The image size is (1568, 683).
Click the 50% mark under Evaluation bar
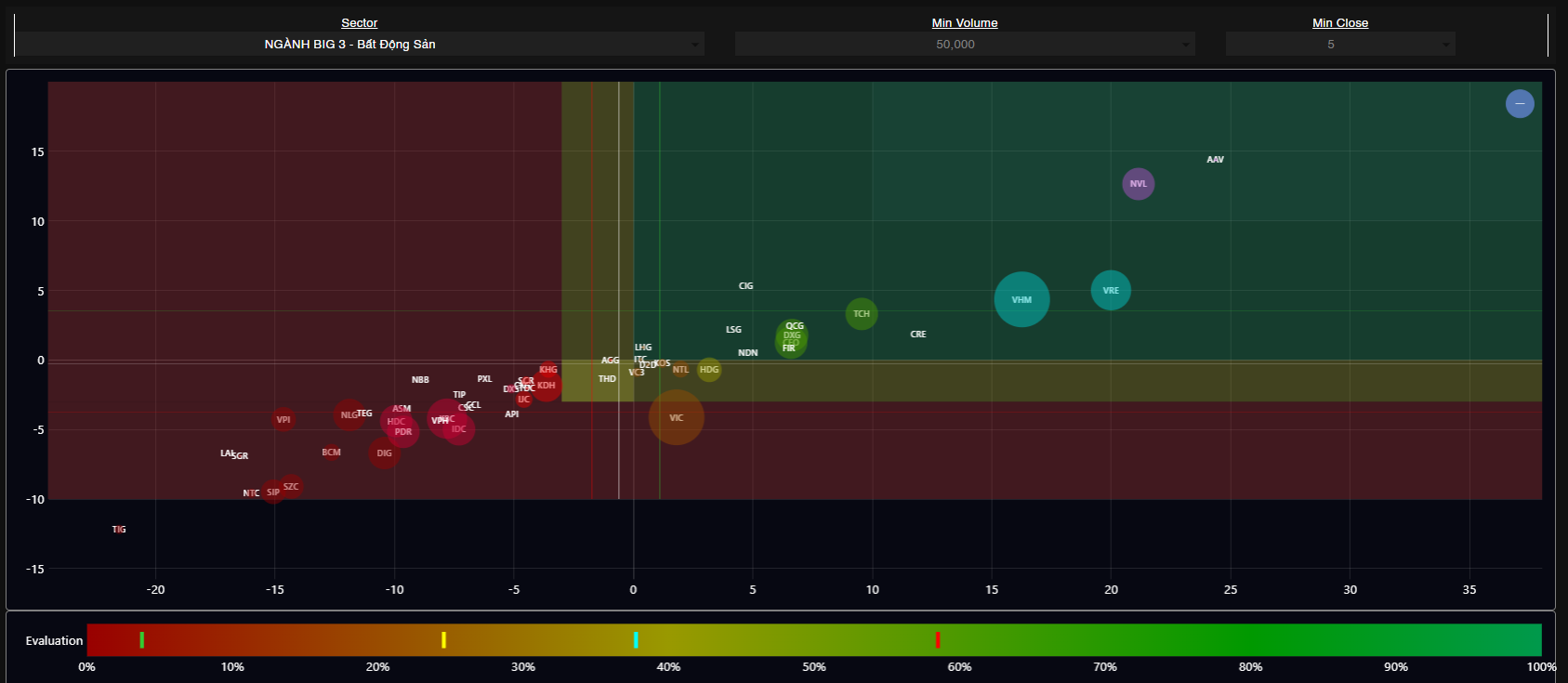pos(814,667)
